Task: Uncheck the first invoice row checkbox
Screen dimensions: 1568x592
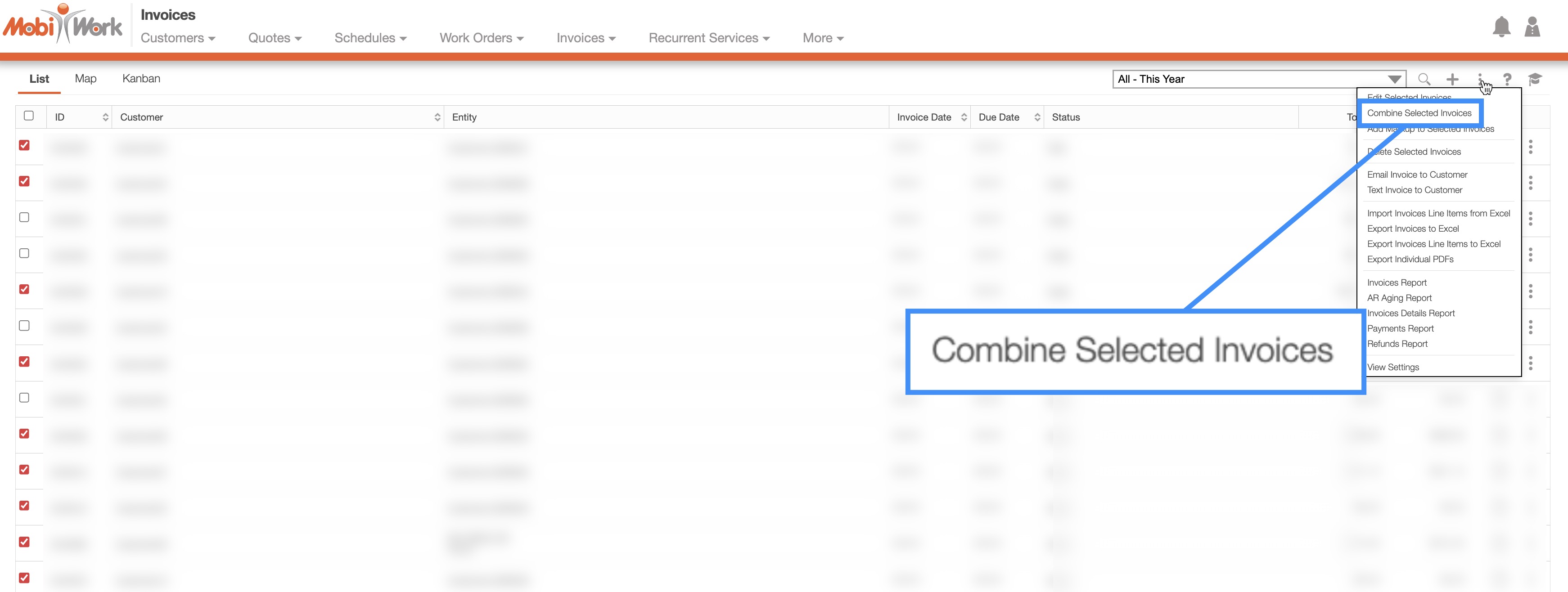Action: pos(24,145)
